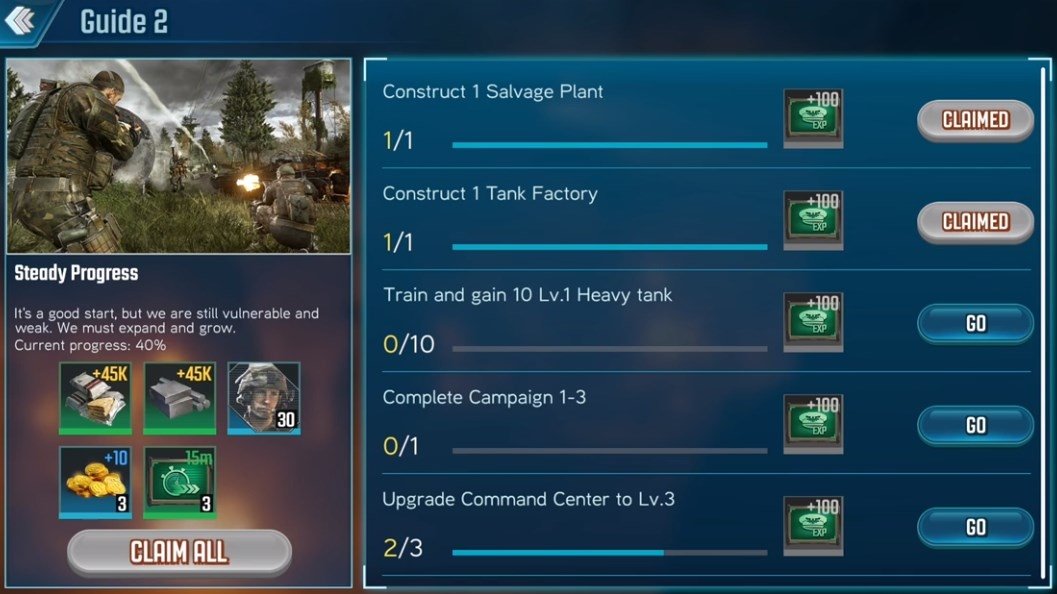Click the Guide 2 title header
This screenshot has height=594, width=1057.
pos(124,22)
